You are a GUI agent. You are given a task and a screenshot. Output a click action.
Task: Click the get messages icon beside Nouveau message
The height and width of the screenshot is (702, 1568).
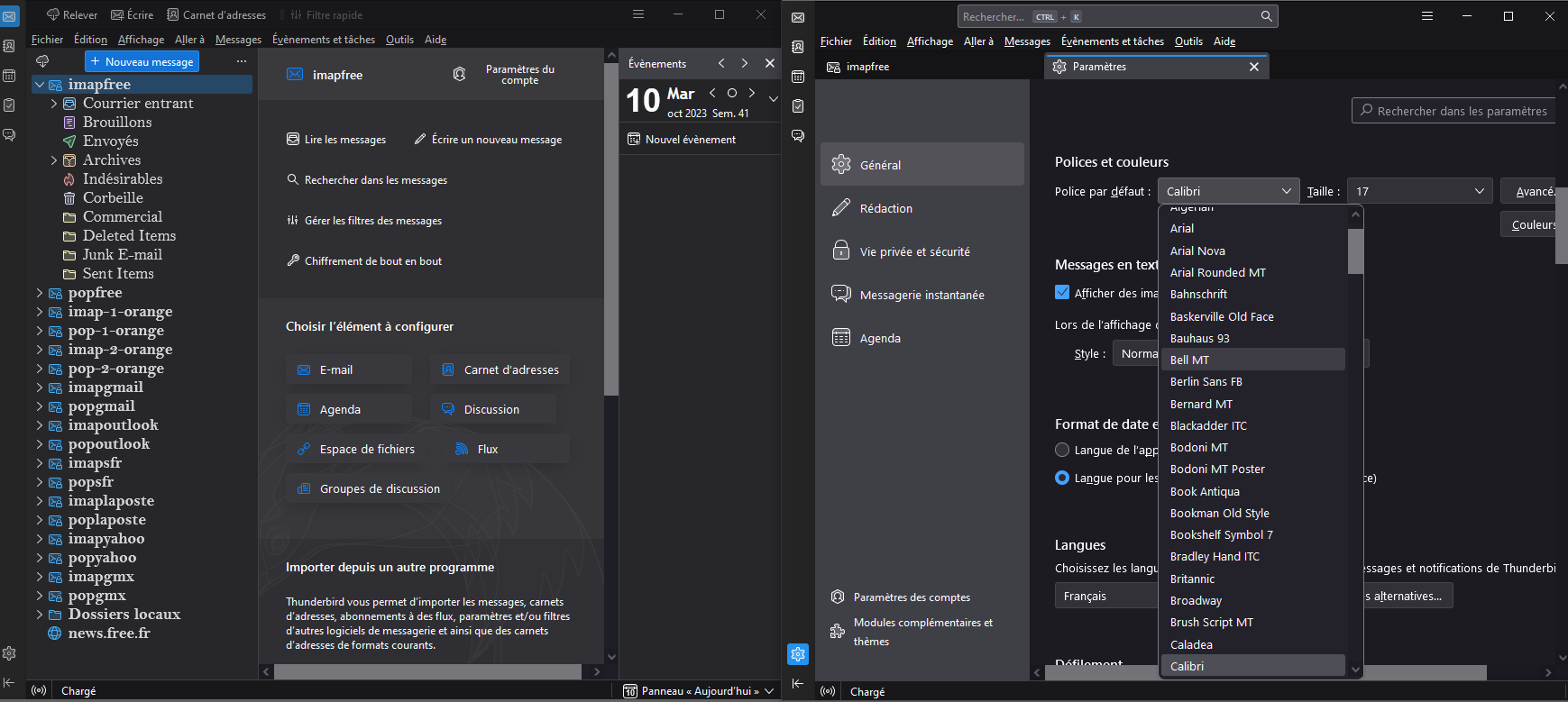[x=42, y=61]
